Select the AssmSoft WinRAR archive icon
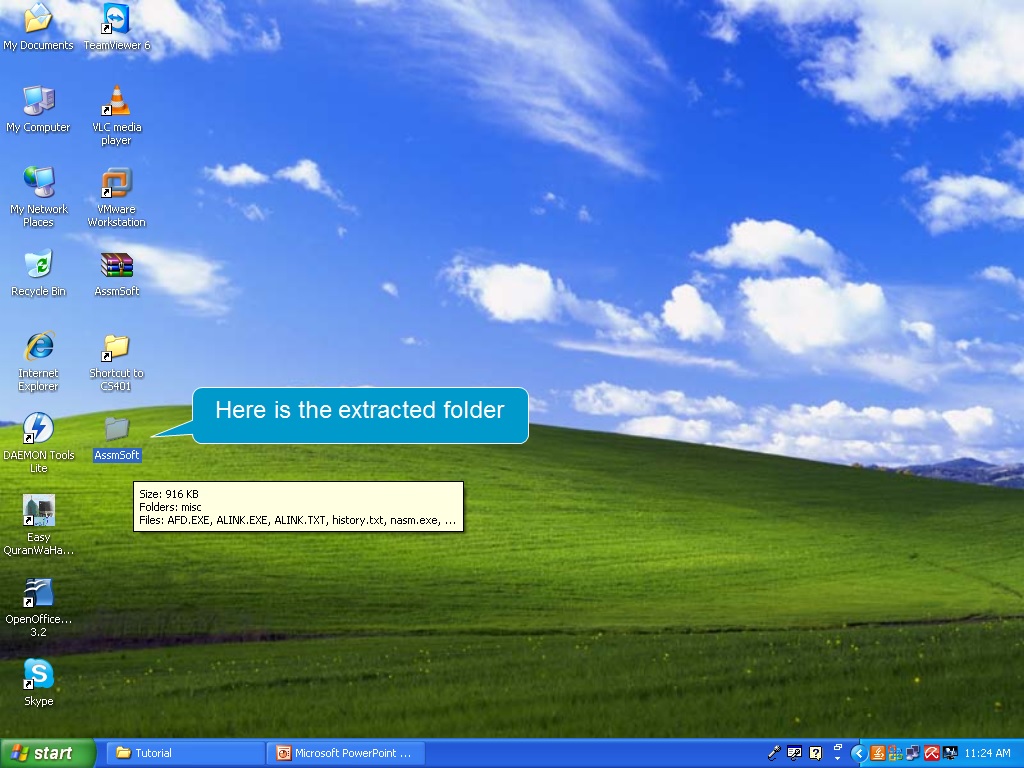 point(116,272)
